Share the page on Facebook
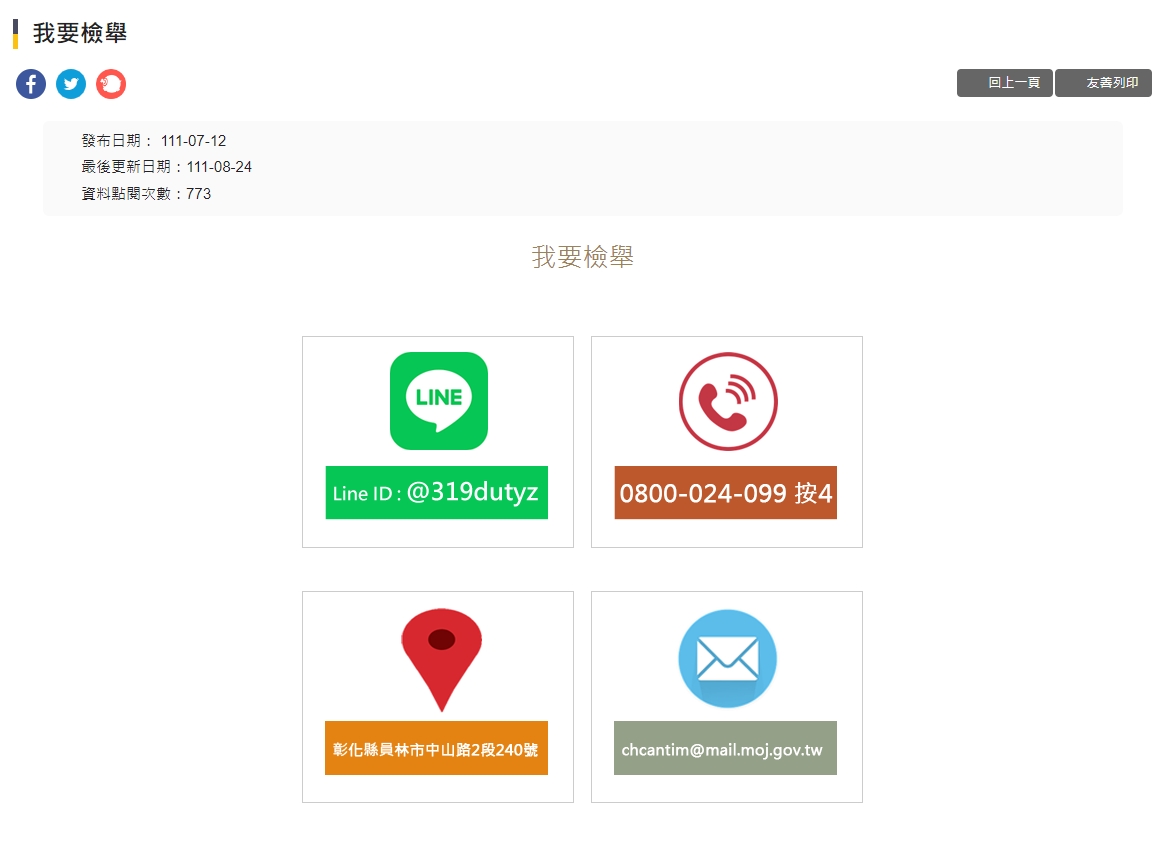The height and width of the screenshot is (865, 1167). [x=31, y=84]
